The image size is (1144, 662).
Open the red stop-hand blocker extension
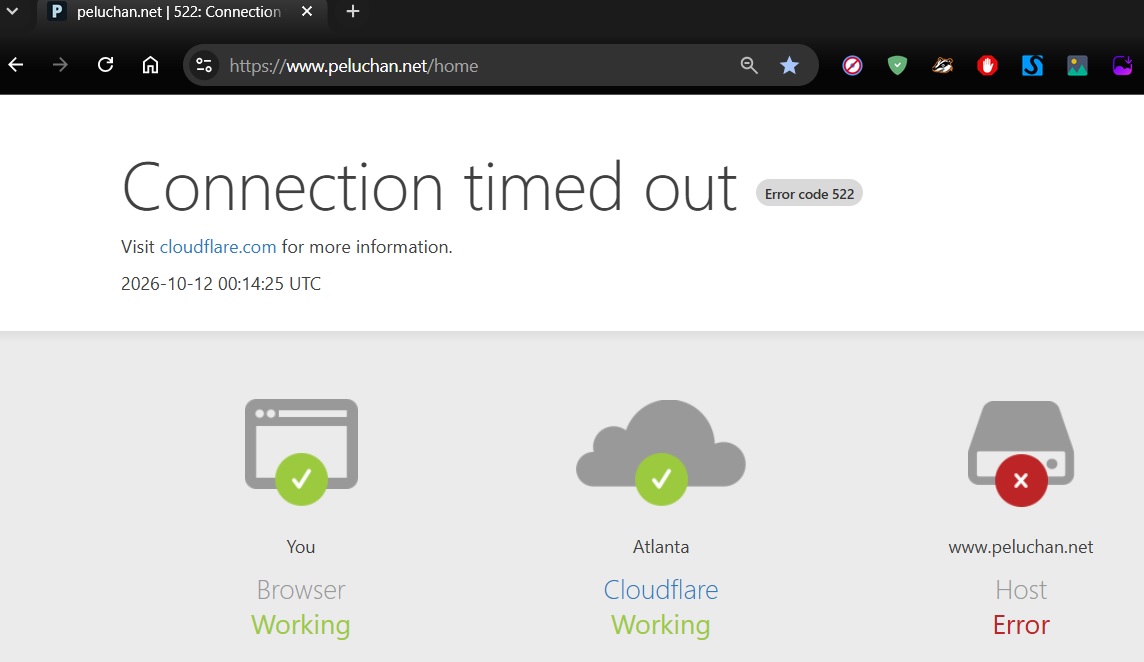click(x=987, y=66)
